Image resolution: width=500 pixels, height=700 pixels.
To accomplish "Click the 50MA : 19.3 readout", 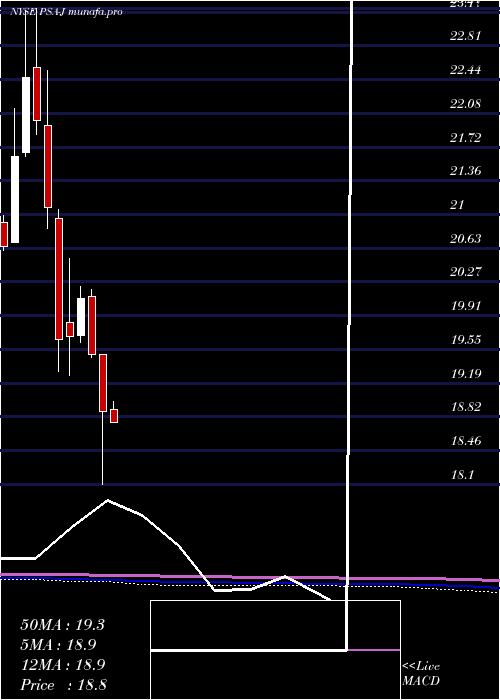I will pyautogui.click(x=62, y=625).
